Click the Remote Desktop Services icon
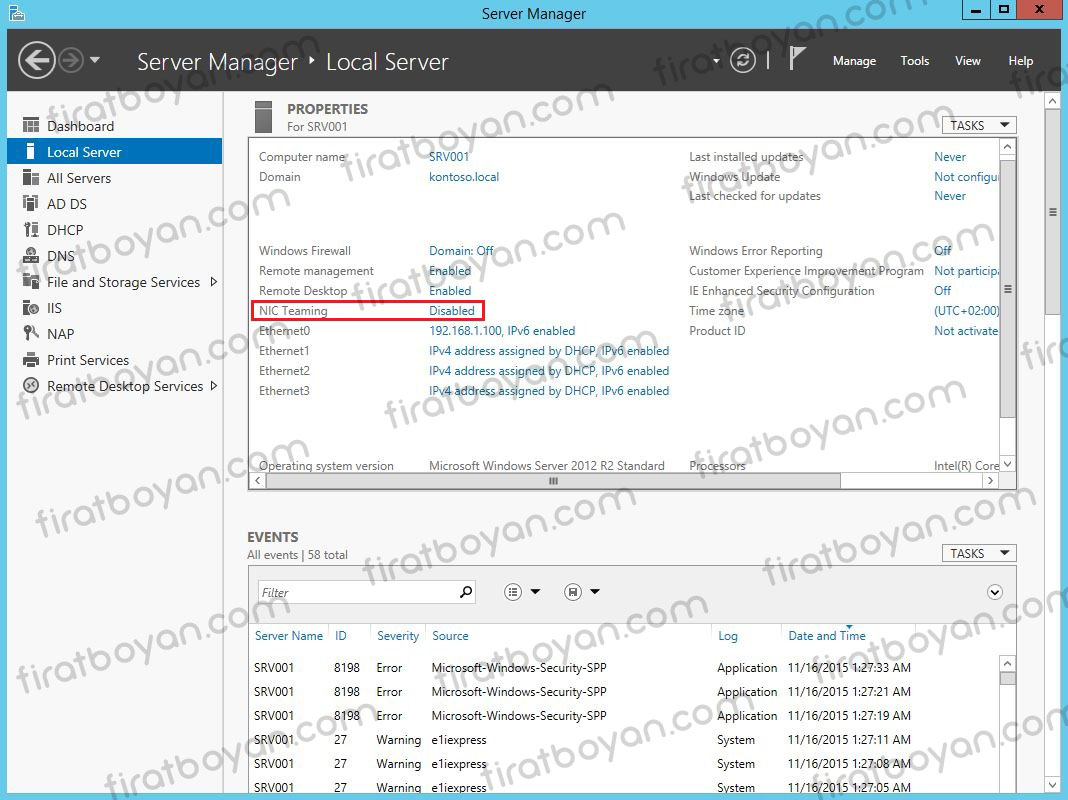Screen dimensions: 1068x800 [x=31, y=385]
